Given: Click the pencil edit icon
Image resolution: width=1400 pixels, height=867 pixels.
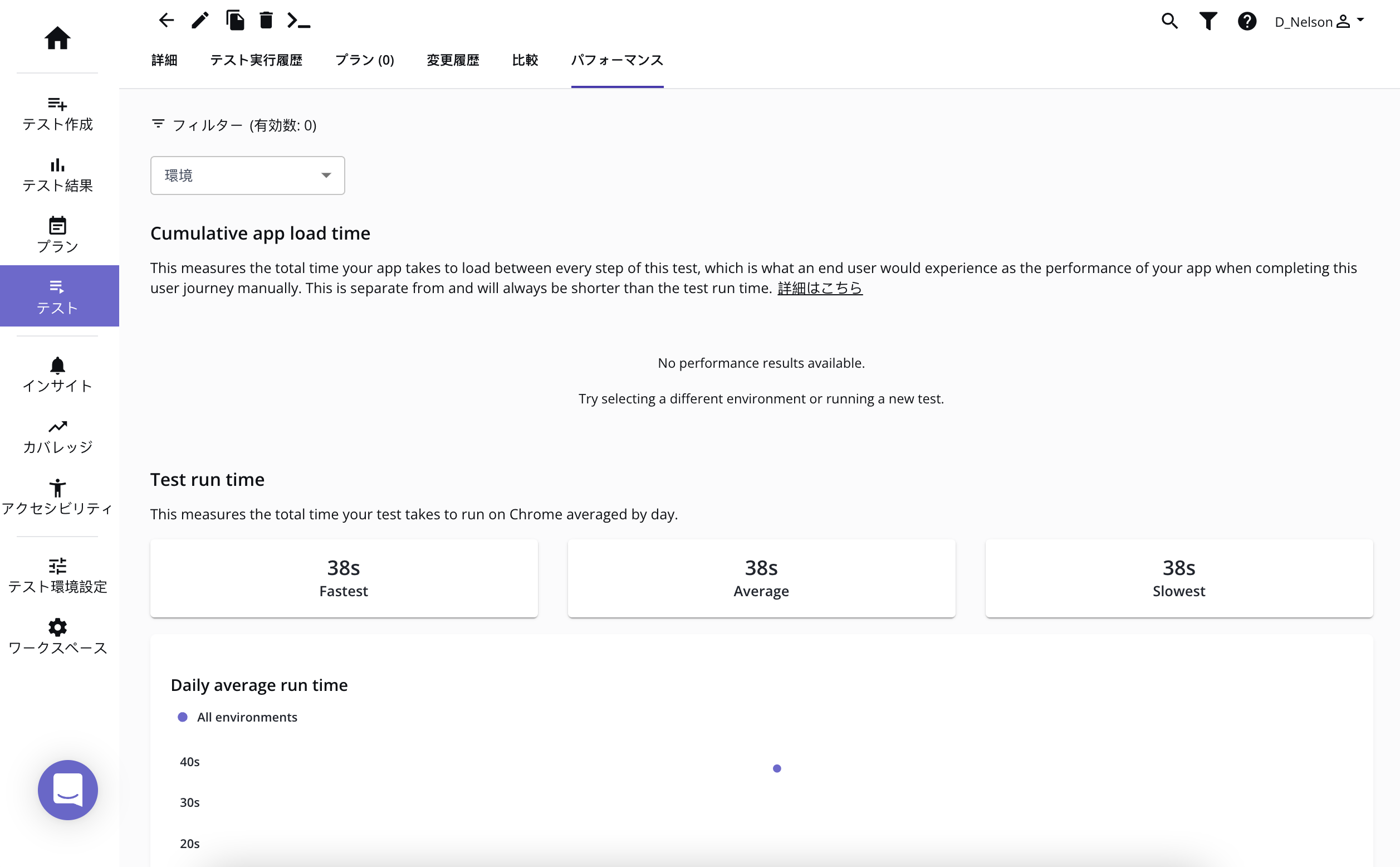Looking at the screenshot, I should pos(200,21).
